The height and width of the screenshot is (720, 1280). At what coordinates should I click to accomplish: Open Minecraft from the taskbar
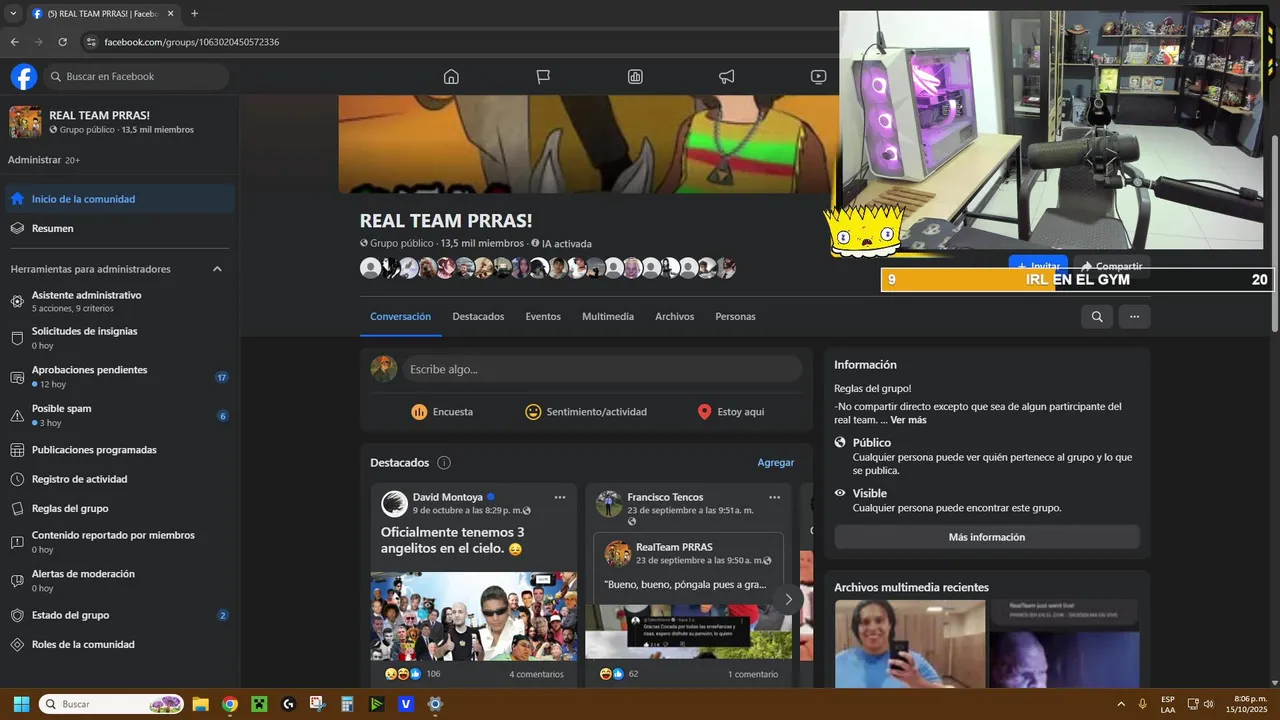pyautogui.click(x=259, y=704)
